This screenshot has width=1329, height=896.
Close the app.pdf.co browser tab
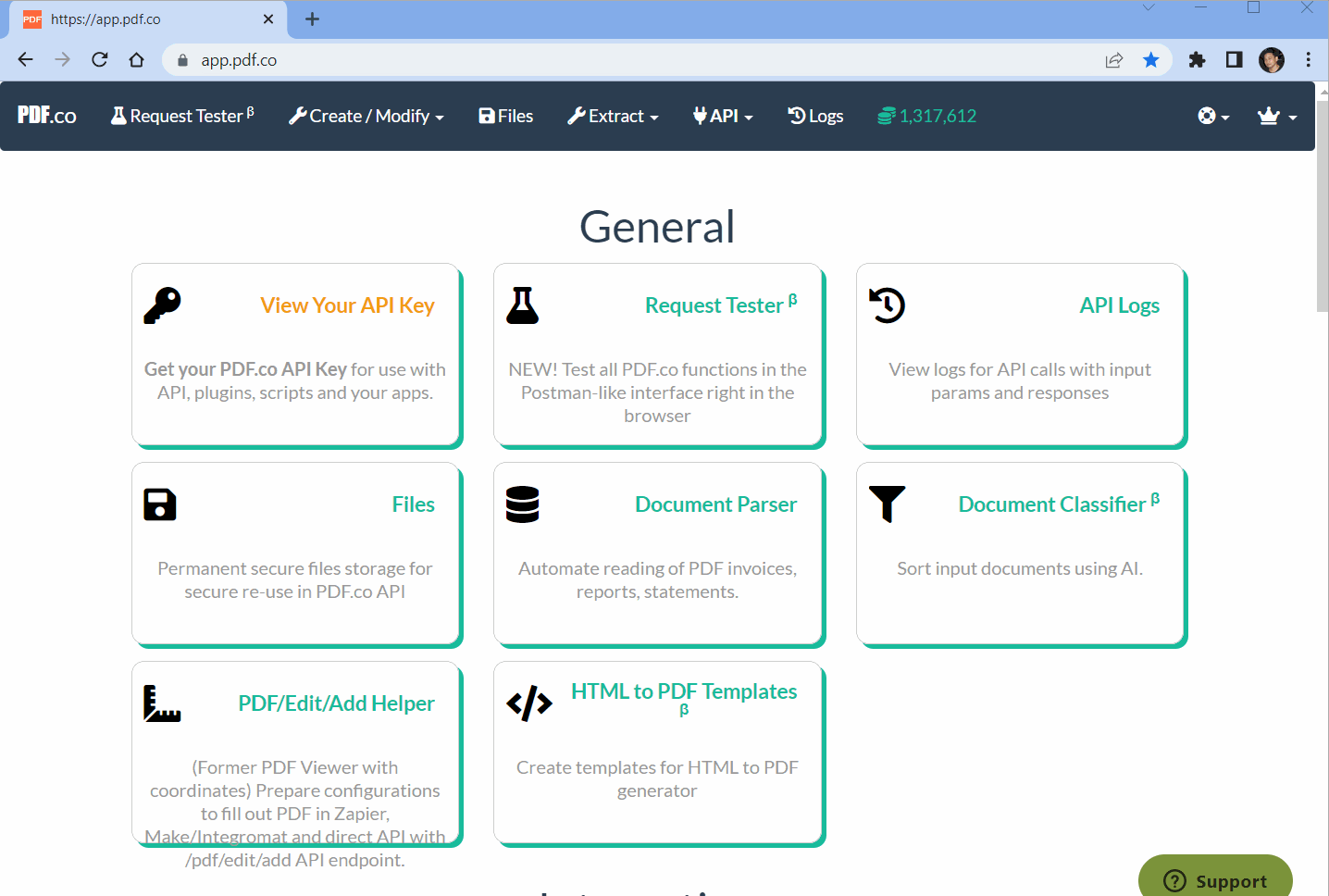point(268,19)
